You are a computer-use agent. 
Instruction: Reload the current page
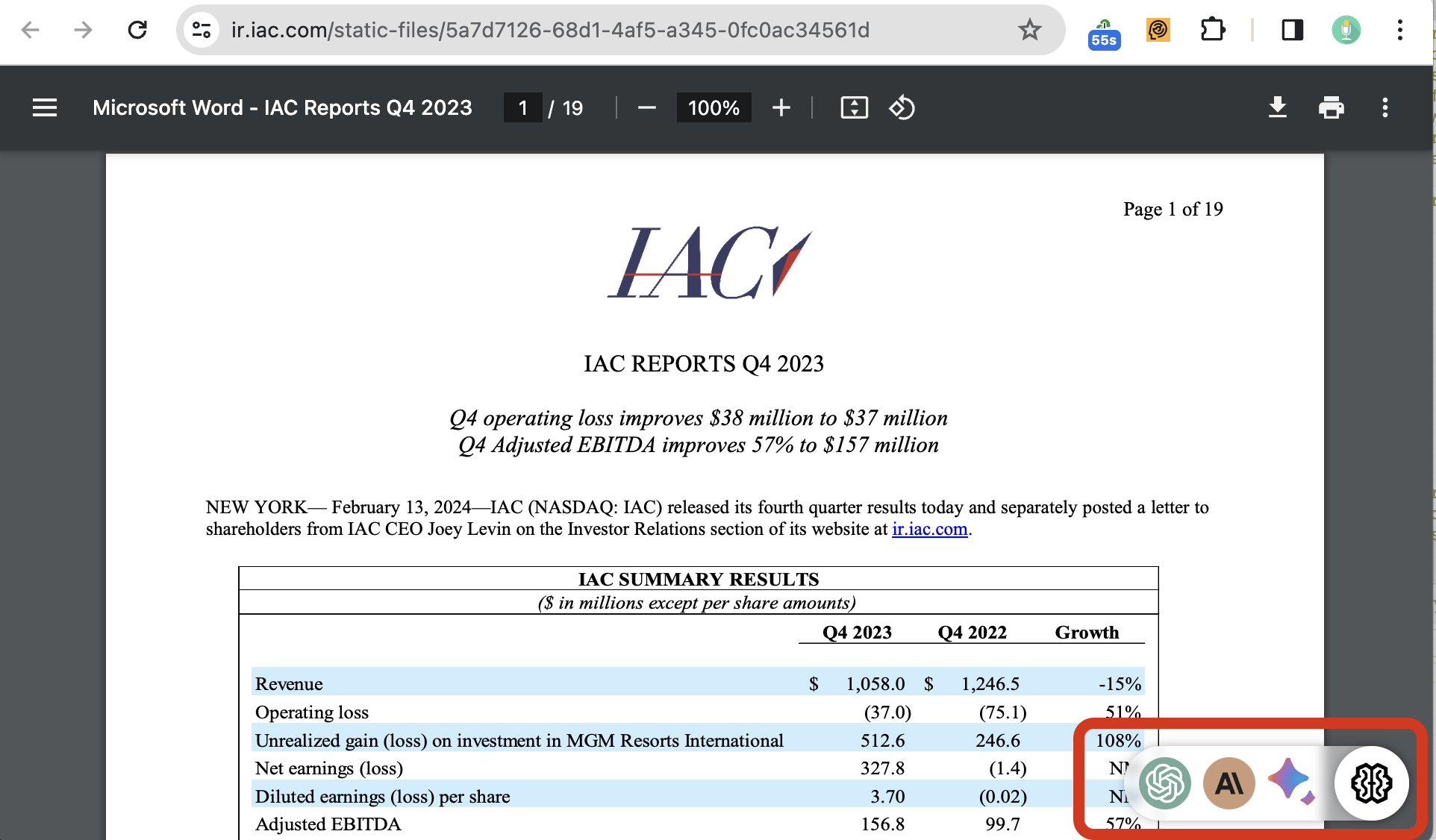tap(137, 30)
